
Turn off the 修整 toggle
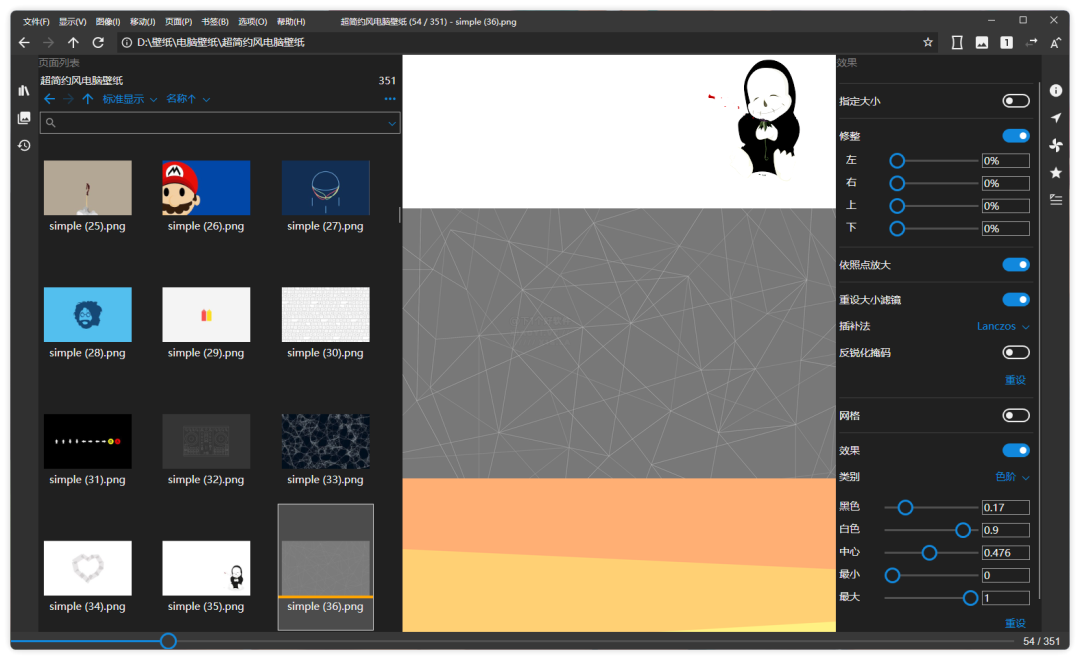click(1016, 136)
